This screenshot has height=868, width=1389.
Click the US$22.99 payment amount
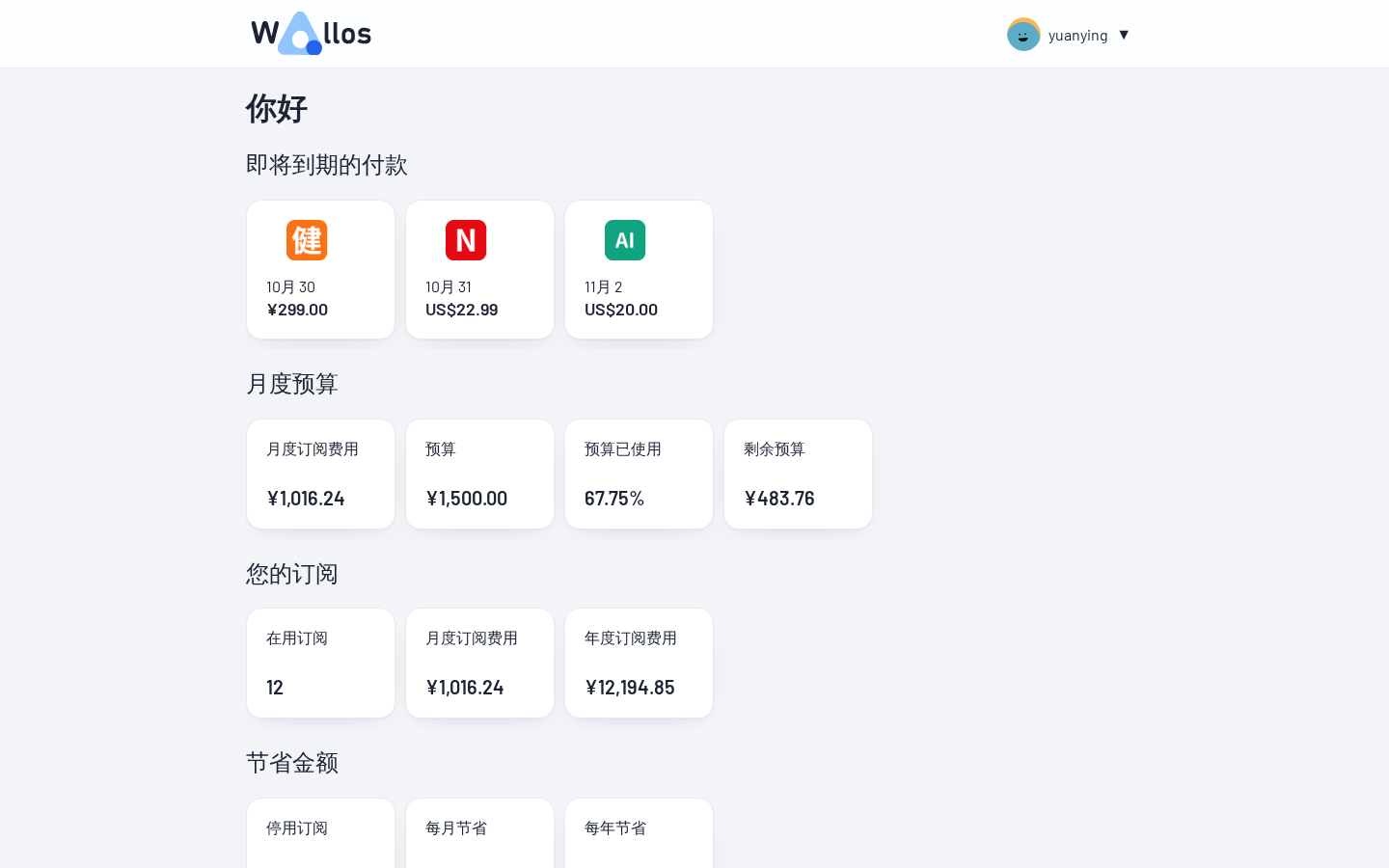[462, 310]
